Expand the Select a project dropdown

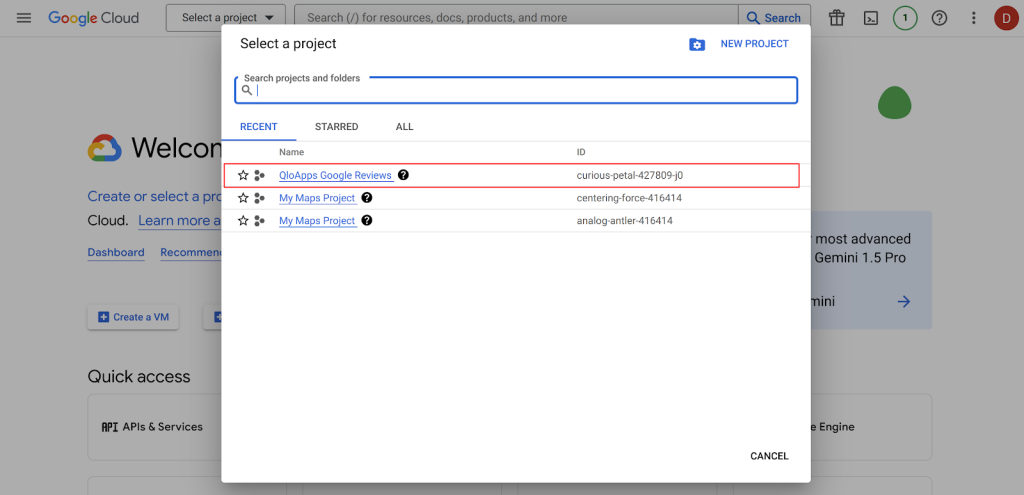tap(226, 18)
